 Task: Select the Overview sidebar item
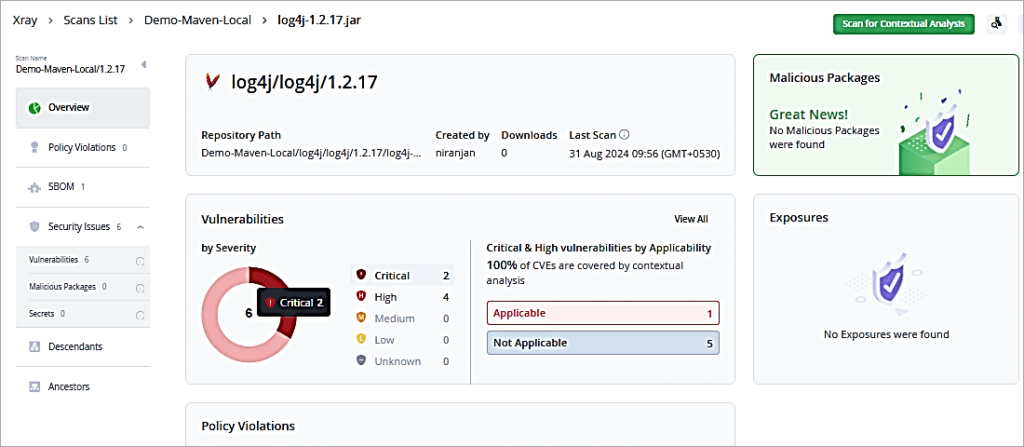(82, 107)
